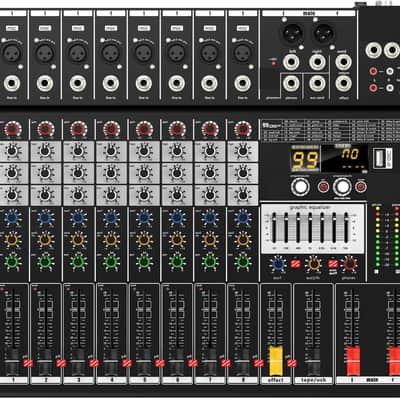Click the red main left fader
This screenshot has width=400, height=400.
pos(353,361)
